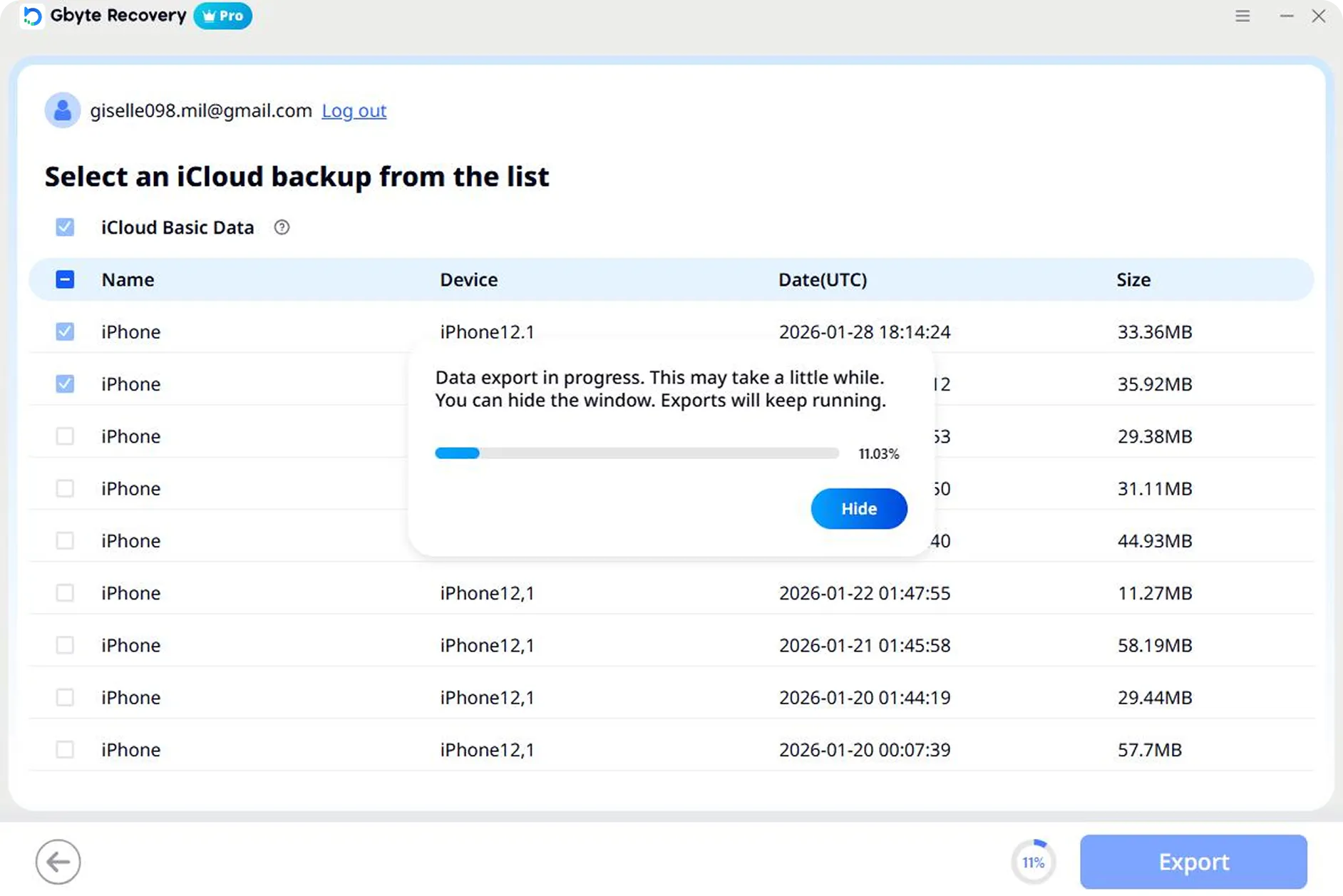Click the user account avatar icon
This screenshot has width=1343, height=896.
click(x=63, y=110)
